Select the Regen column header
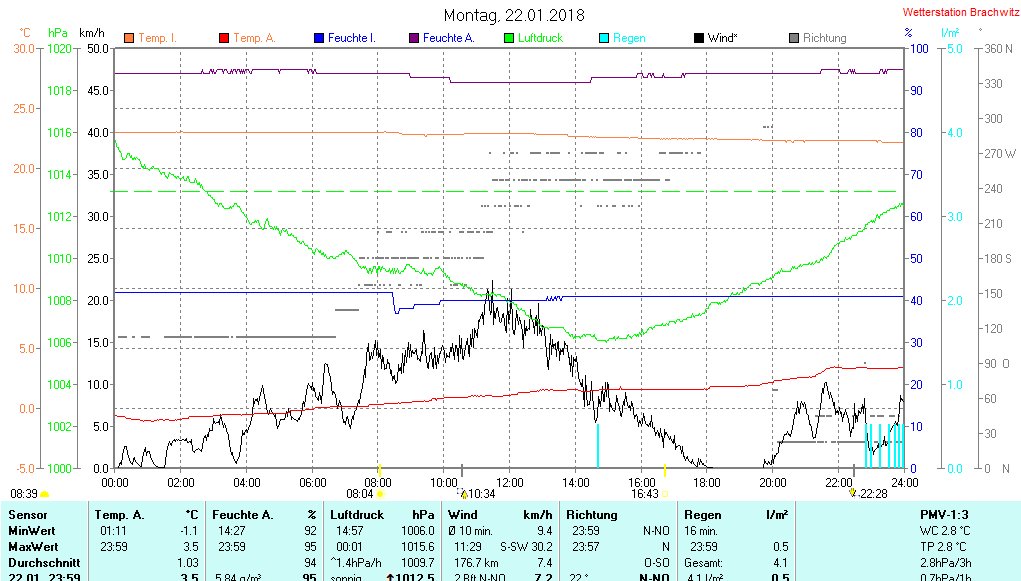Screen dimensions: 1021x581 tap(702, 515)
